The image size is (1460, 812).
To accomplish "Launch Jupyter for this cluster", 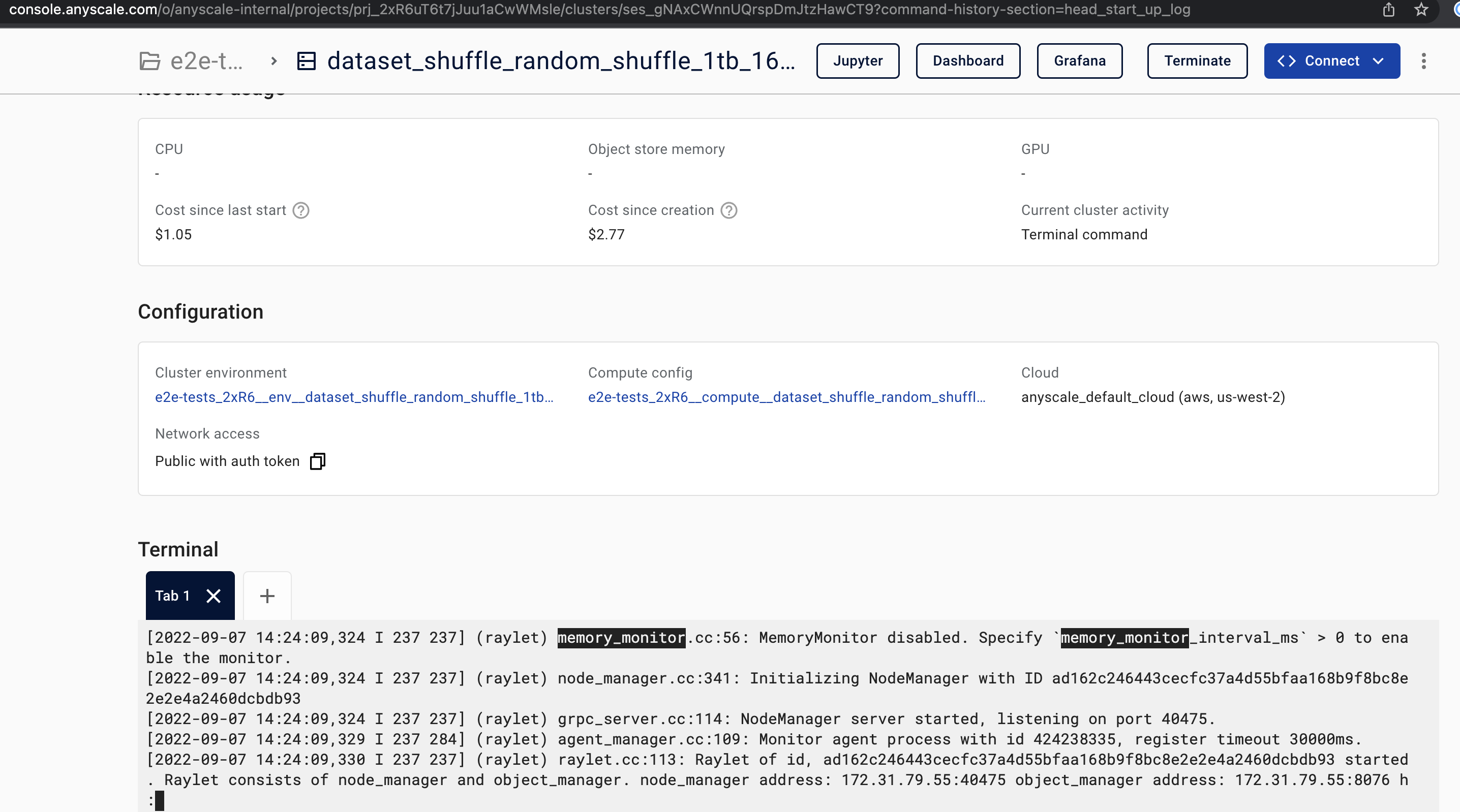I will coord(858,60).
